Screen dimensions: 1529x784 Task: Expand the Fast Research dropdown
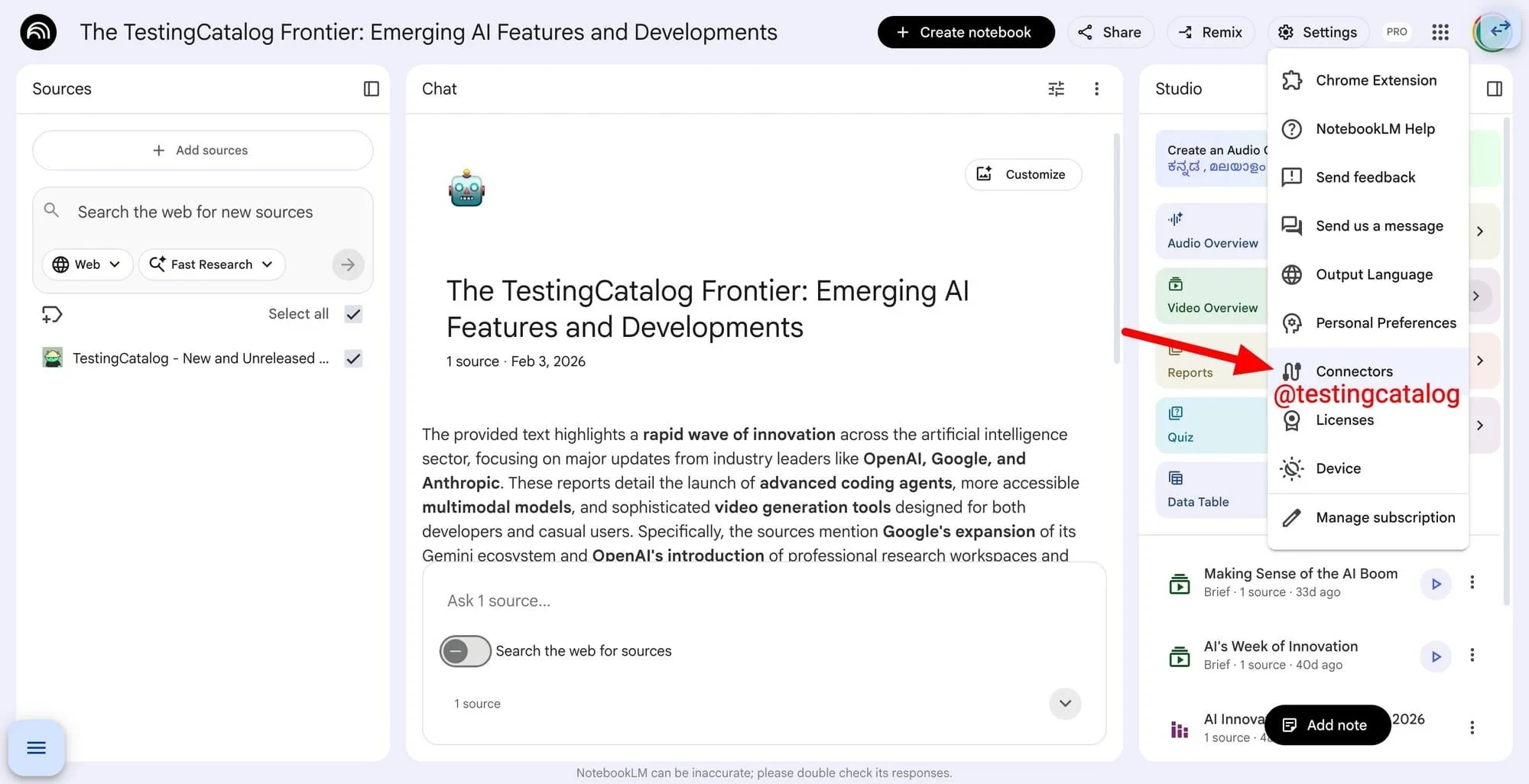coord(212,264)
